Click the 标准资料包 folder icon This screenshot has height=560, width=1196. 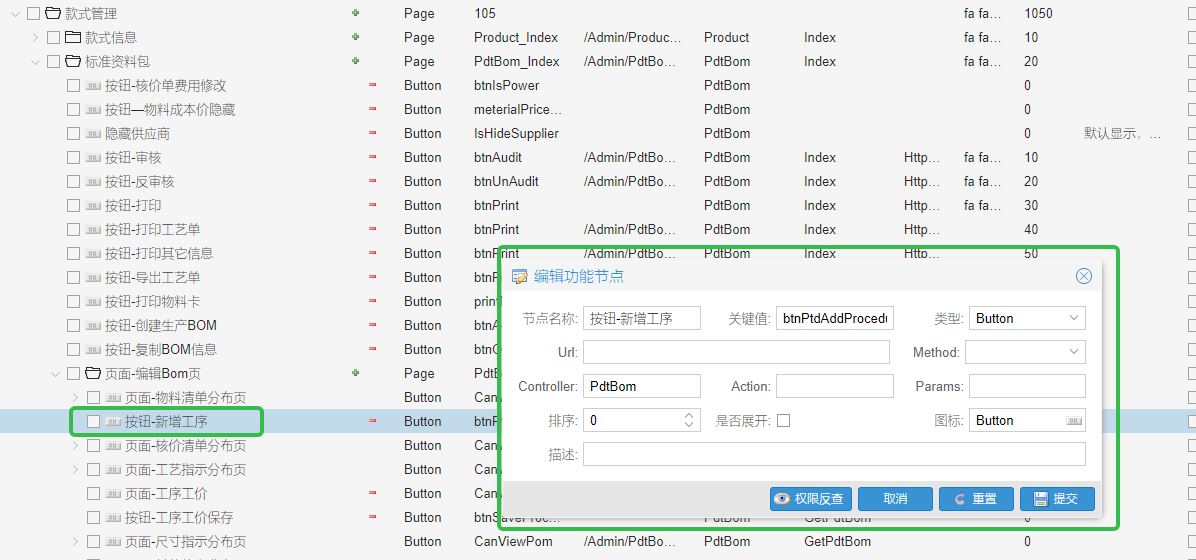point(73,61)
